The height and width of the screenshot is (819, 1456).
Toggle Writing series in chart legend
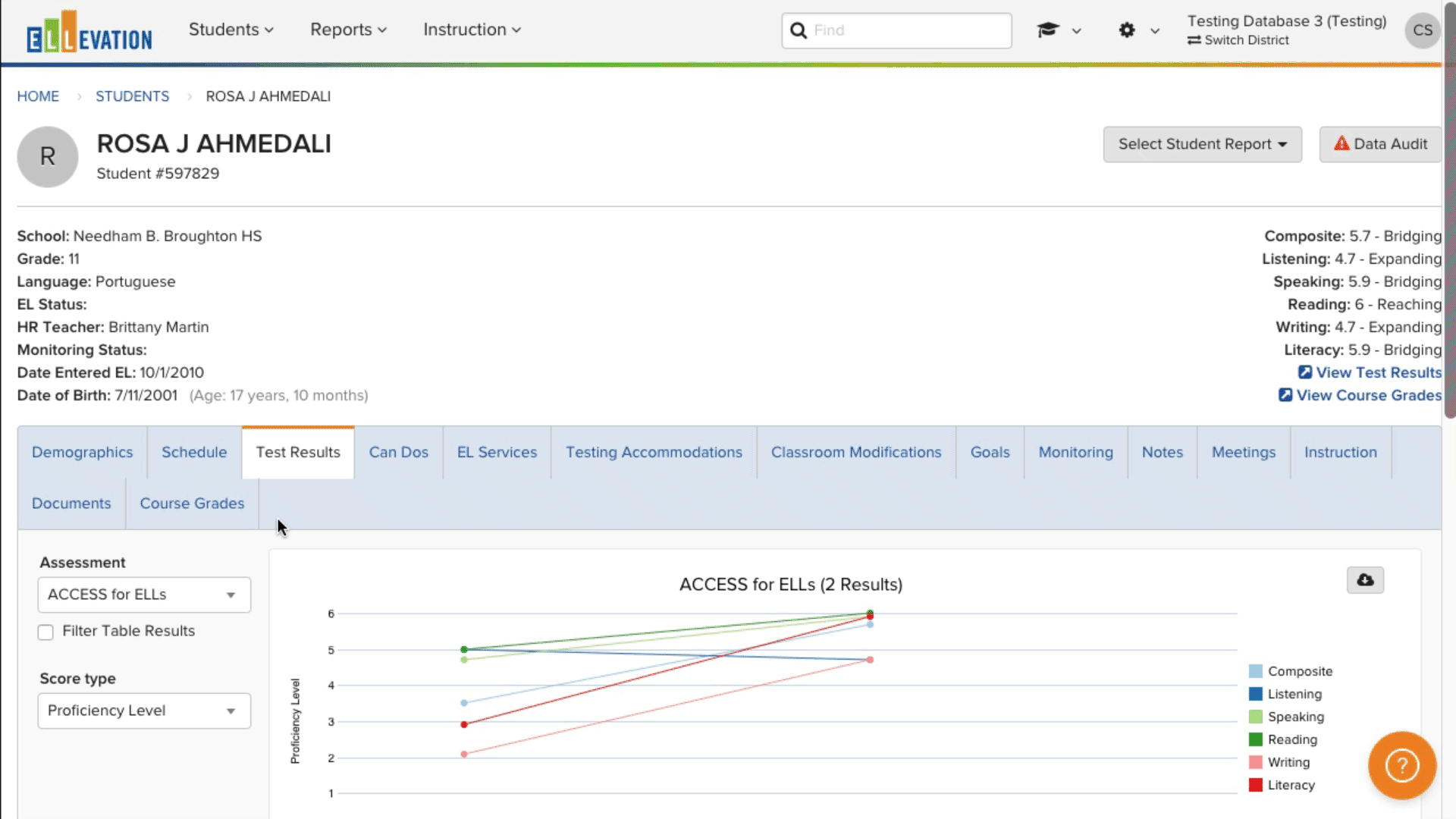pyautogui.click(x=1279, y=762)
